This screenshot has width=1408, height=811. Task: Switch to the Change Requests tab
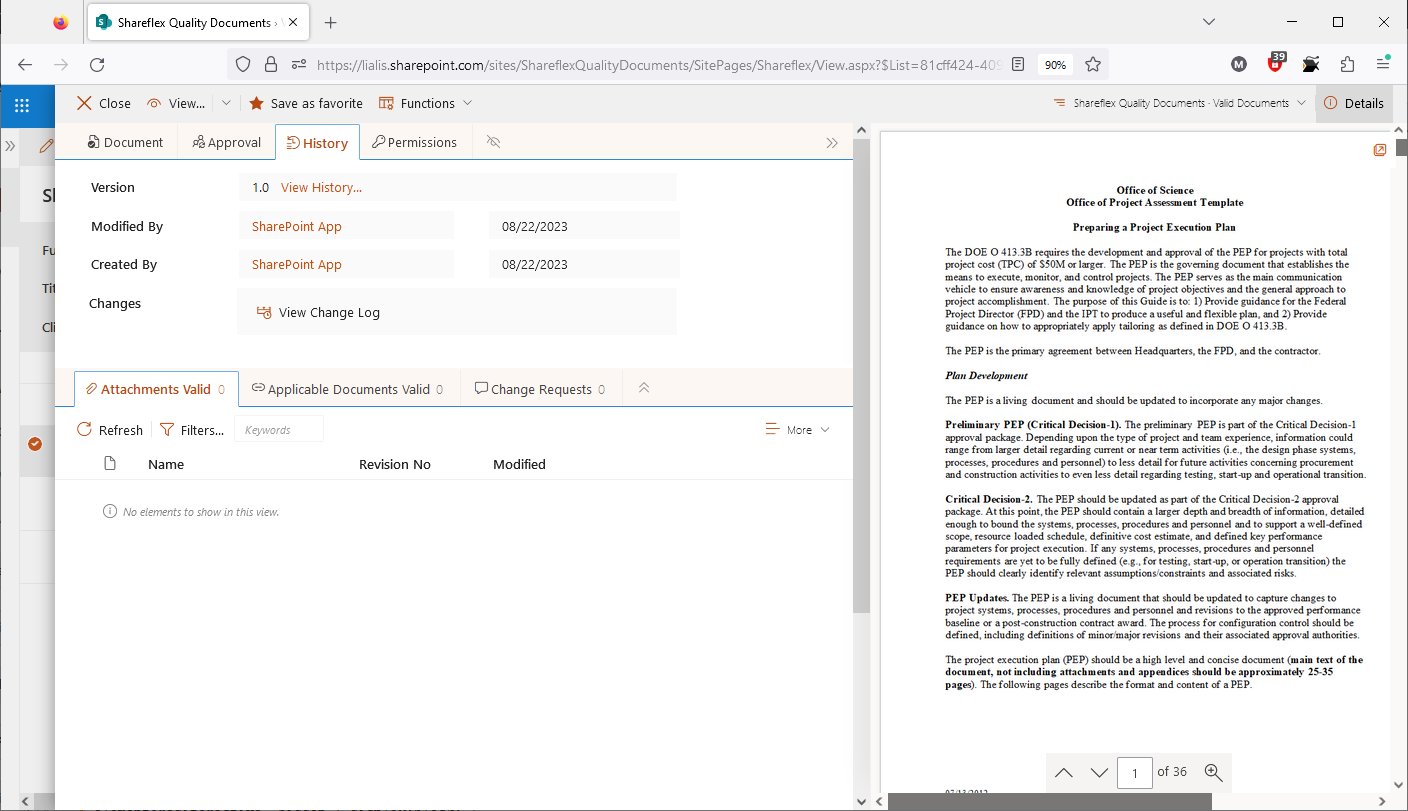(x=540, y=389)
